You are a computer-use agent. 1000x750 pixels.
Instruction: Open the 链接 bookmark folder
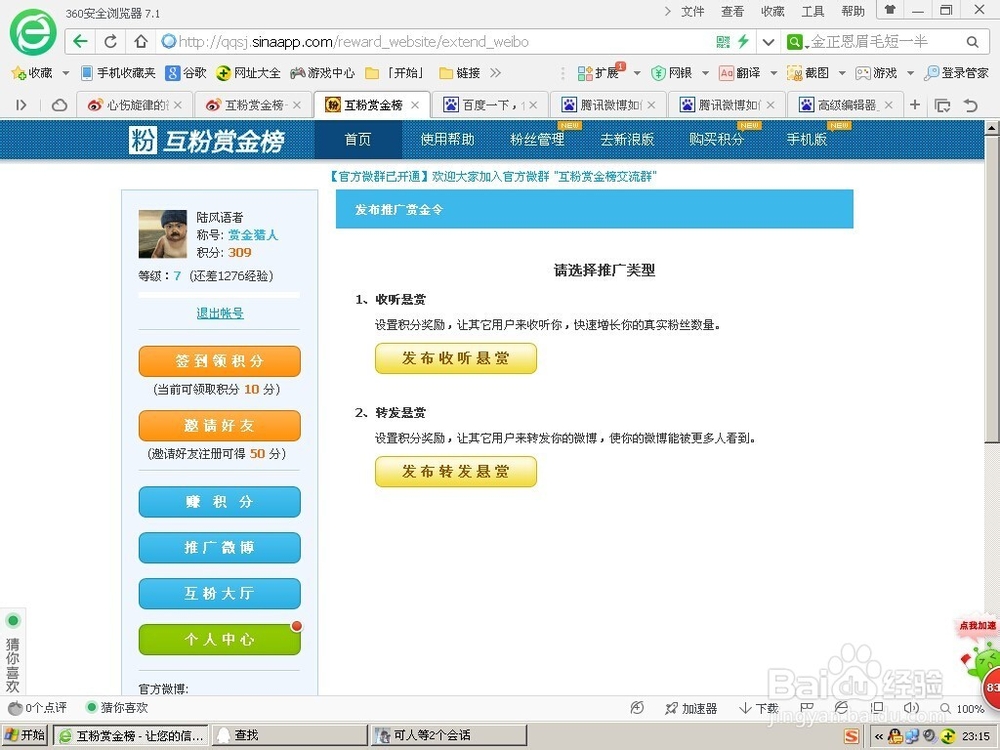460,73
